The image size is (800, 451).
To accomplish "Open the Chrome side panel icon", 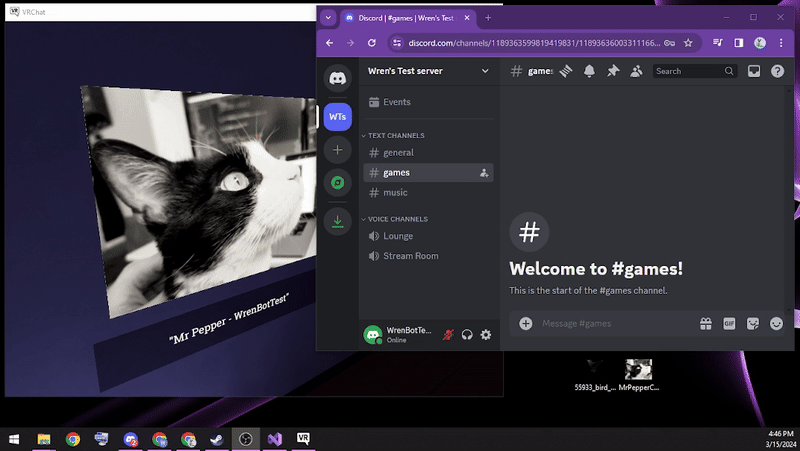I will (739, 43).
